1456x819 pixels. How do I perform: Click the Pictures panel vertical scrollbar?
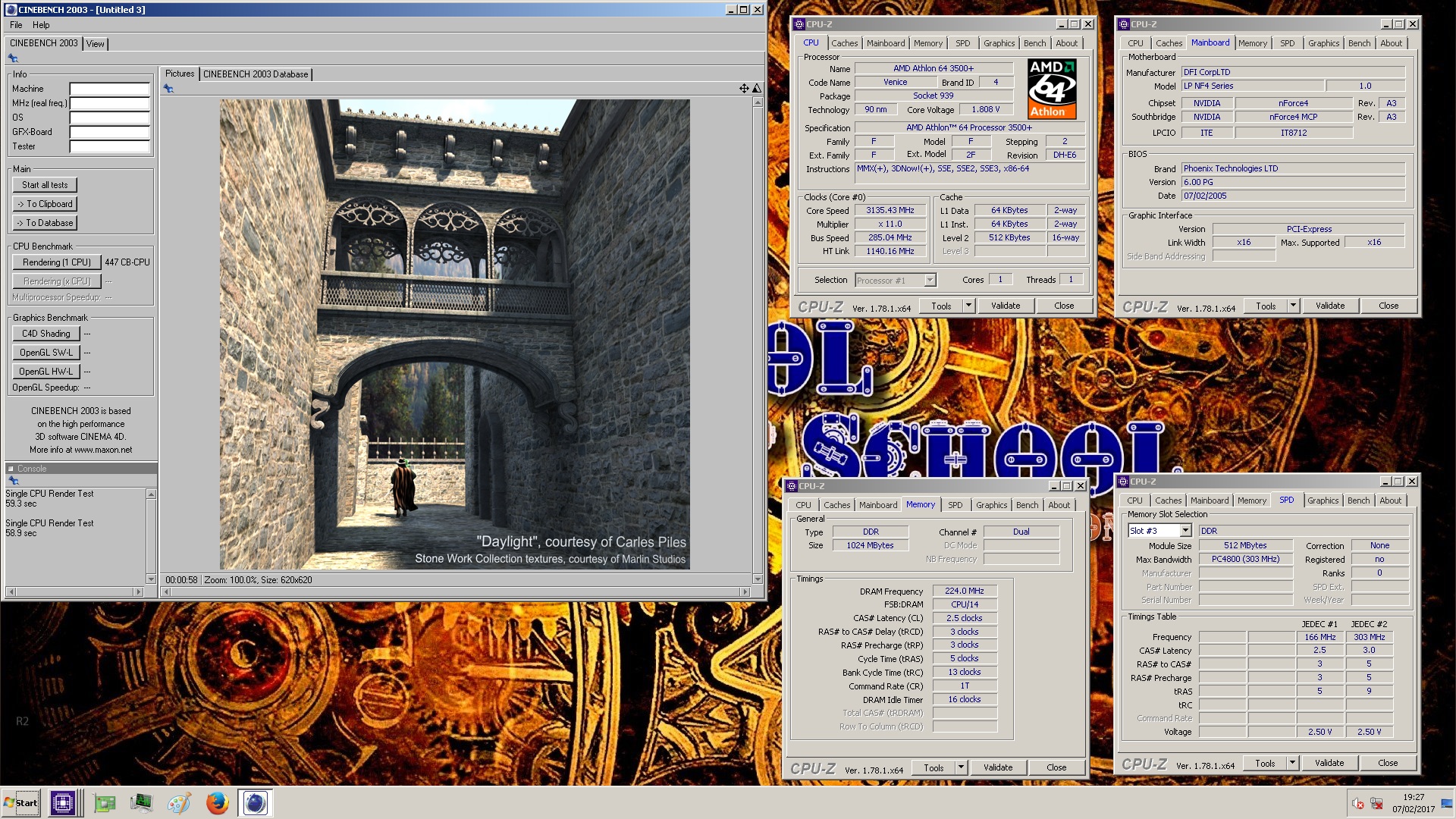tap(757, 340)
